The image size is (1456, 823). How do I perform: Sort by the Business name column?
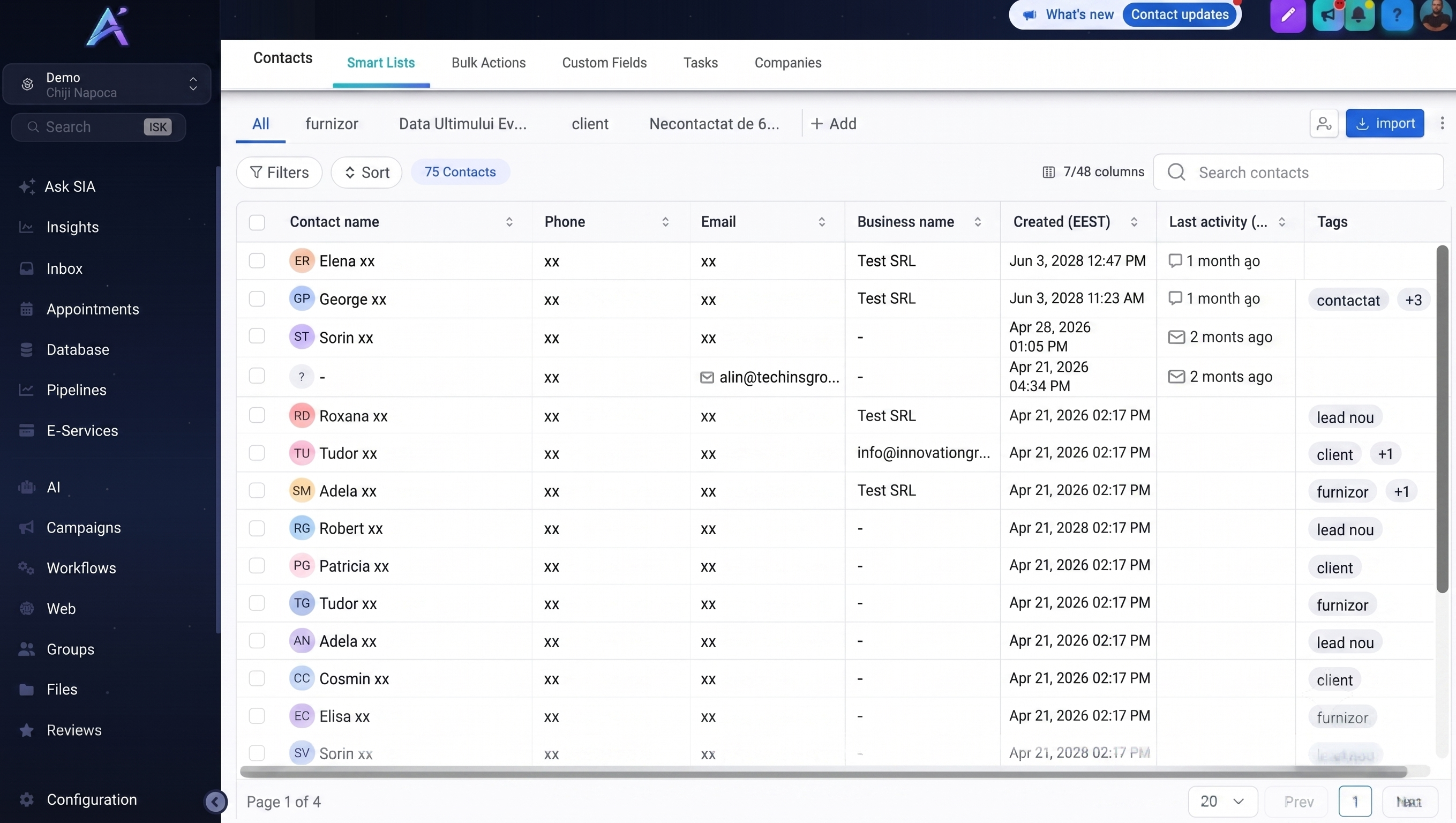point(978,222)
